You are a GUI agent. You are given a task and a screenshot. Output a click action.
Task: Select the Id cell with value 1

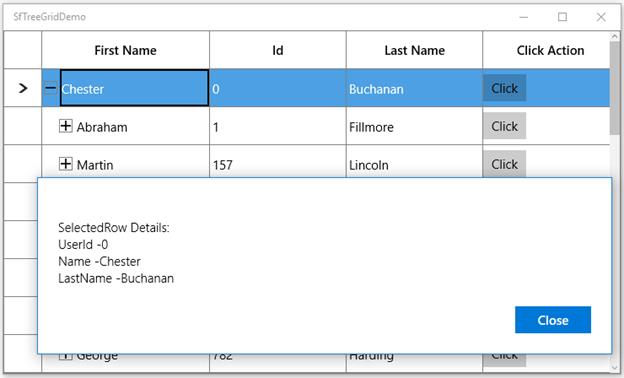[x=278, y=126]
